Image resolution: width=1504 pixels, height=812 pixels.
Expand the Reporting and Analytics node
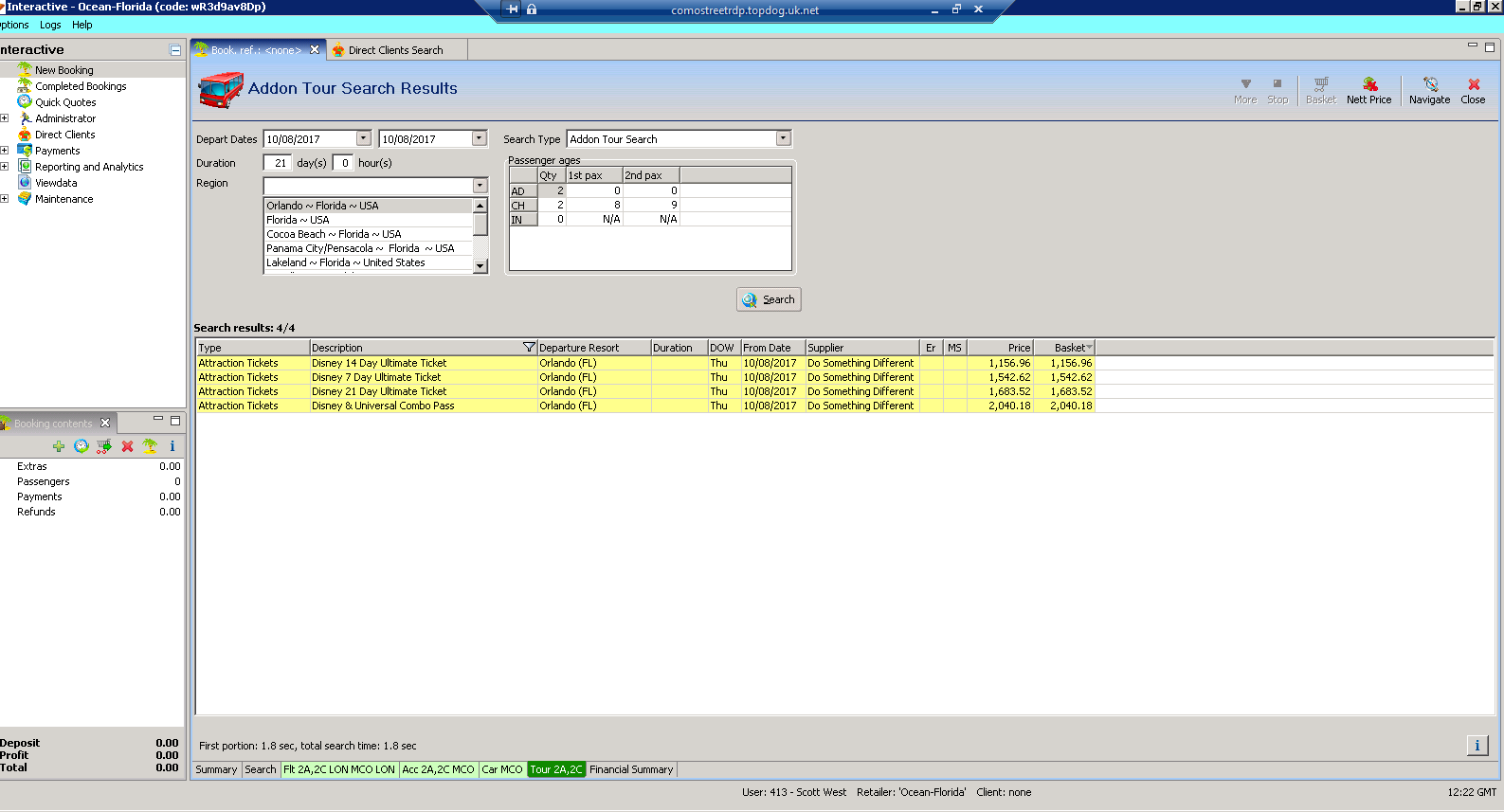[5, 167]
